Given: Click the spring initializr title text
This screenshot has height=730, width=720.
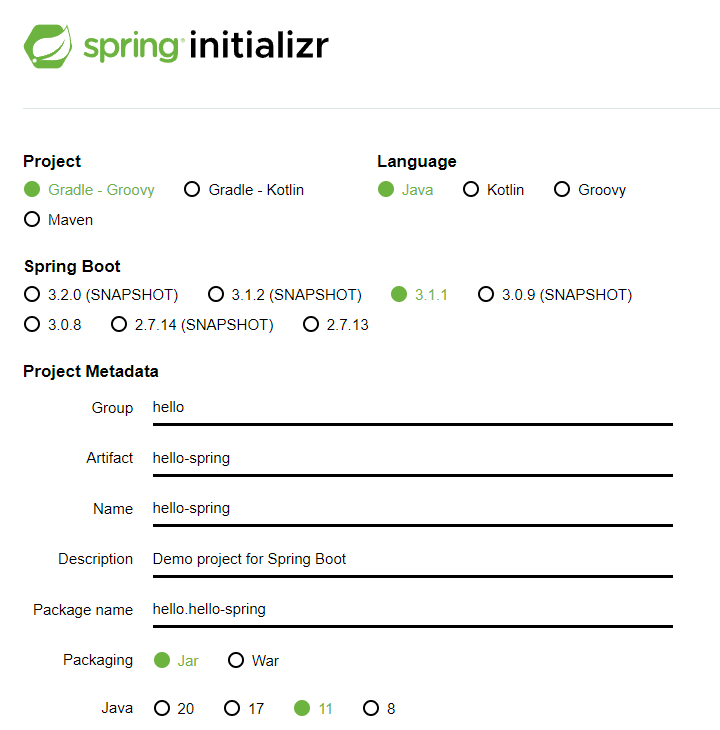Looking at the screenshot, I should pos(206,46).
